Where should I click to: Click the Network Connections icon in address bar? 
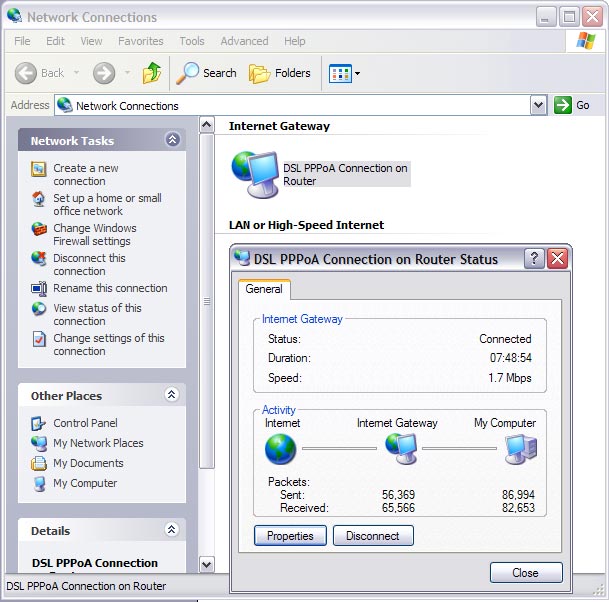(x=65, y=105)
